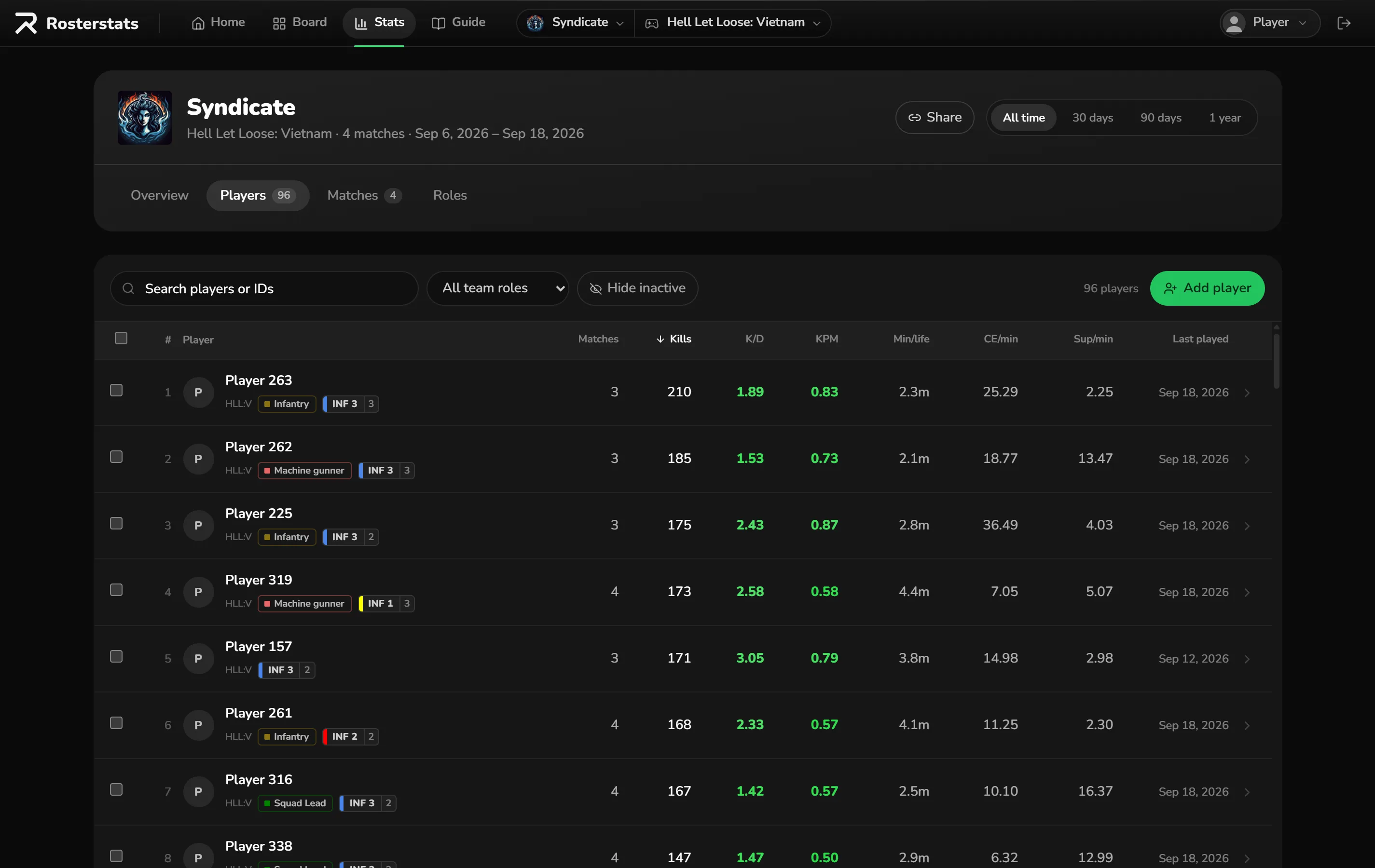Viewport: 1375px width, 868px height.
Task: Click Player 263 avatar circle
Action: pyautogui.click(x=198, y=392)
